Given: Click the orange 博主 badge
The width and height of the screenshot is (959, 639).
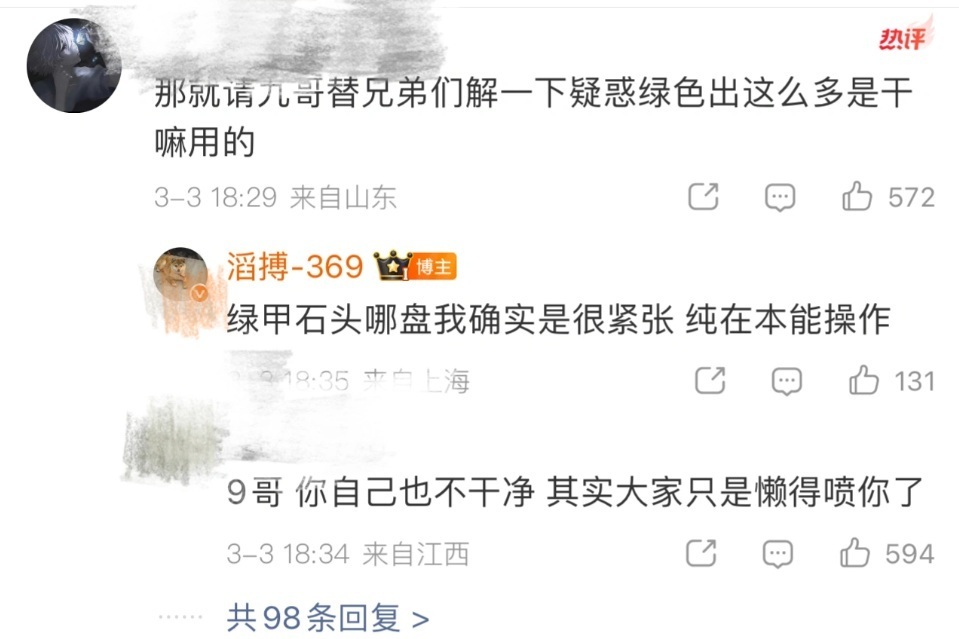Looking at the screenshot, I should [x=434, y=267].
